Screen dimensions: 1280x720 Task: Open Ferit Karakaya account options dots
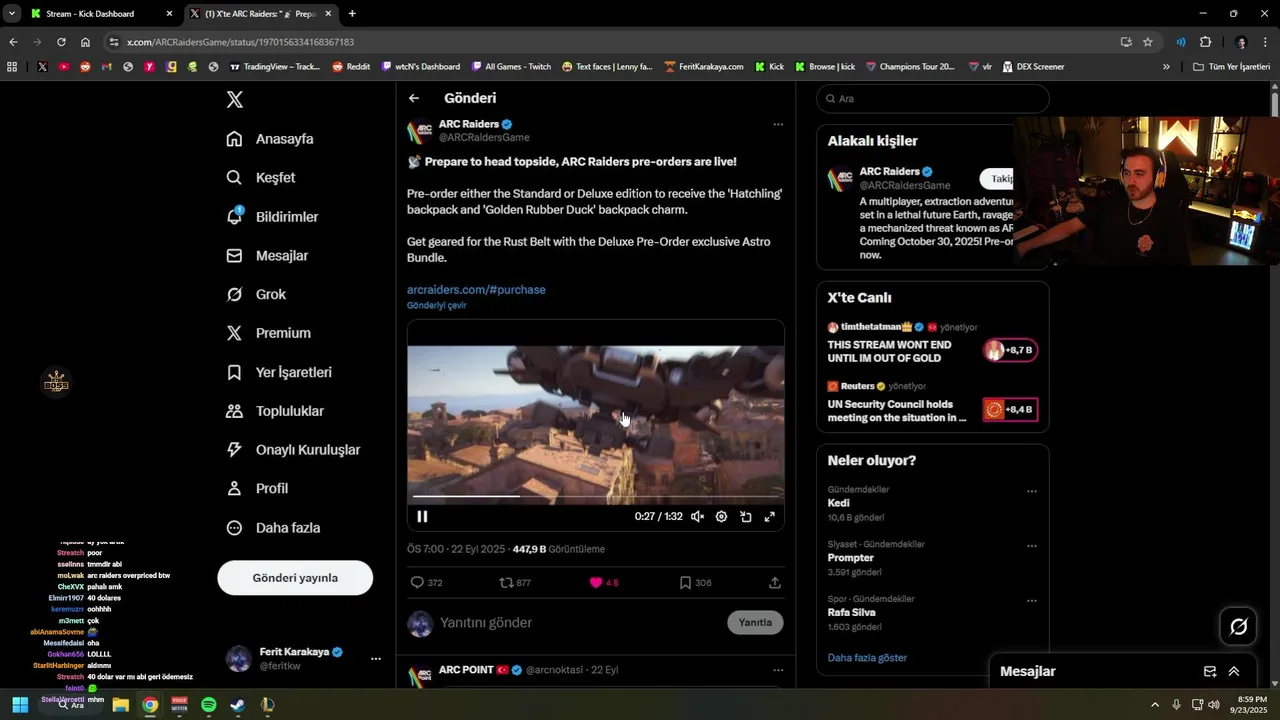[x=376, y=659]
